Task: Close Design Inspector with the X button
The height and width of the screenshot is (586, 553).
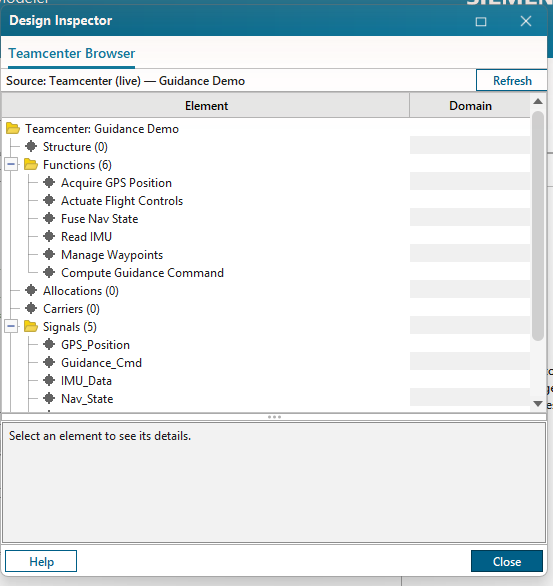Action: point(526,21)
